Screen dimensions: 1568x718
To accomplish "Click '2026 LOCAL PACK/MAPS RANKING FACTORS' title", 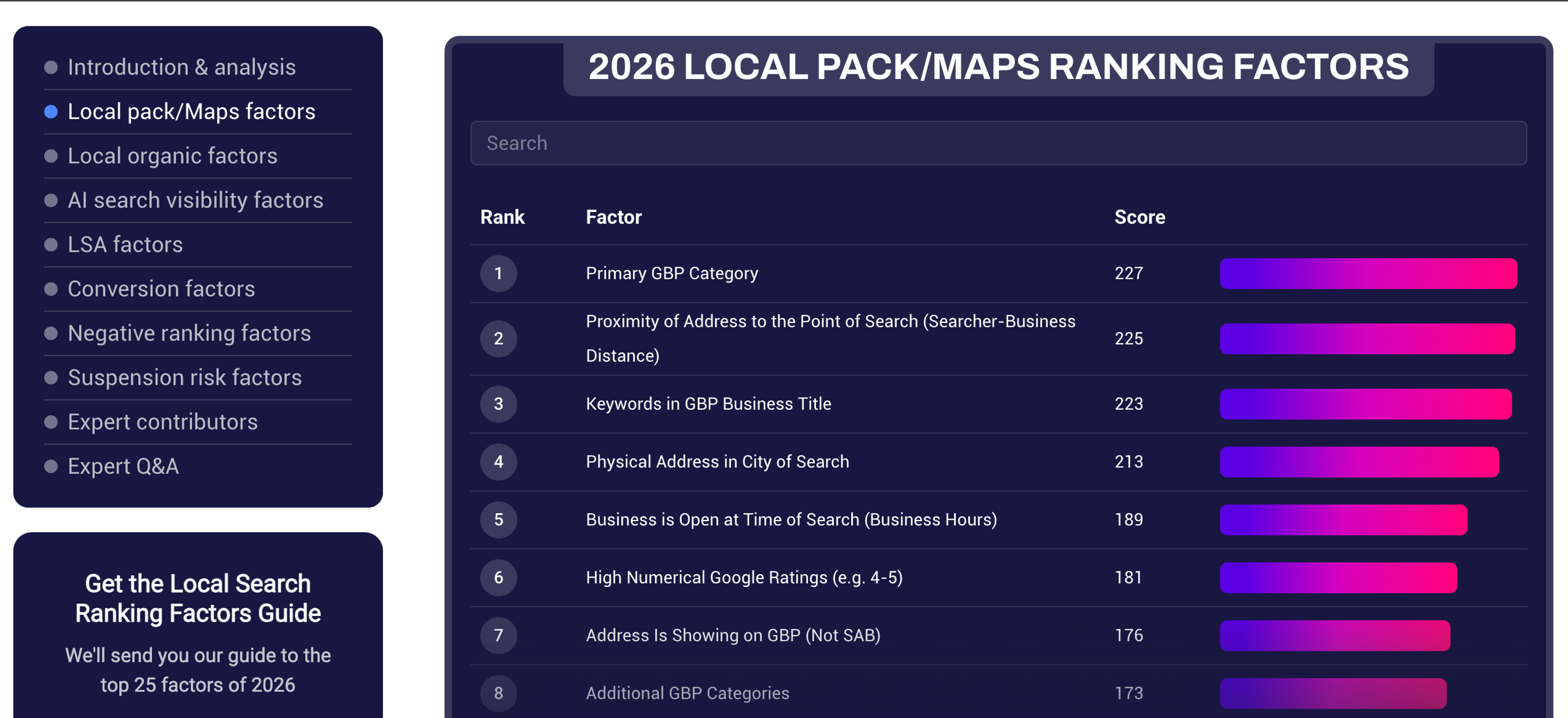I will pyautogui.click(x=998, y=66).
